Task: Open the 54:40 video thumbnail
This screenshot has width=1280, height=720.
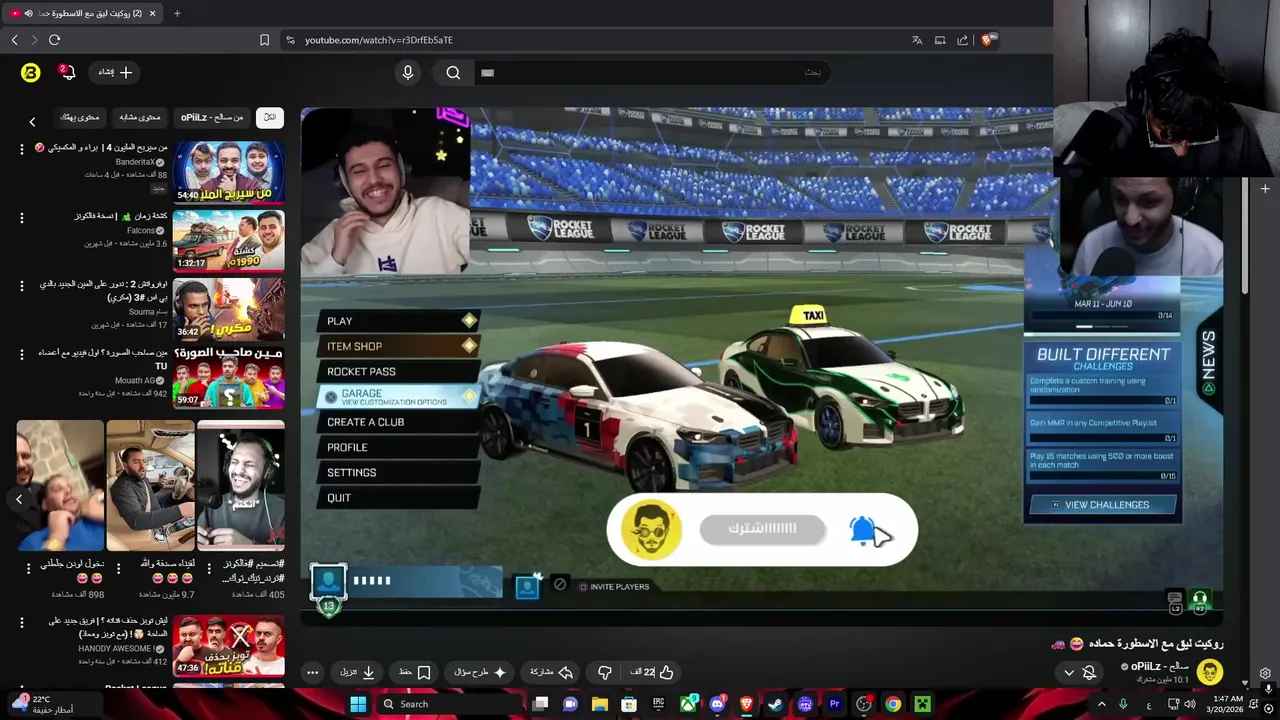Action: pos(229,171)
